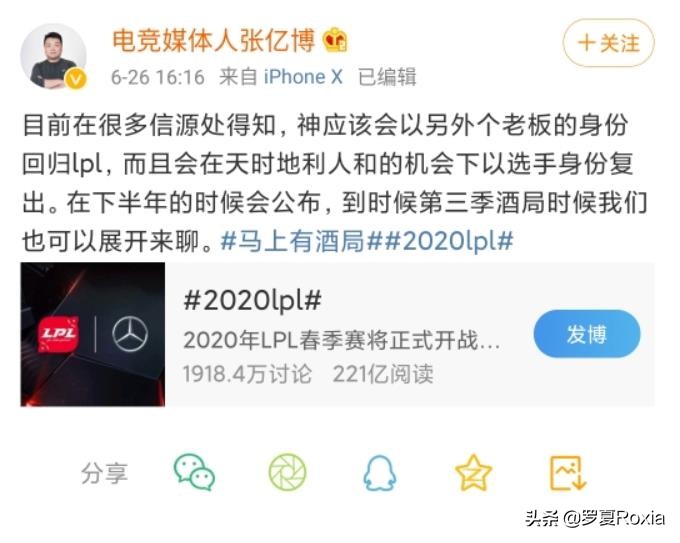Share to WeChat using chat bubble icon
This screenshot has width=680, height=543.
[x=194, y=472]
